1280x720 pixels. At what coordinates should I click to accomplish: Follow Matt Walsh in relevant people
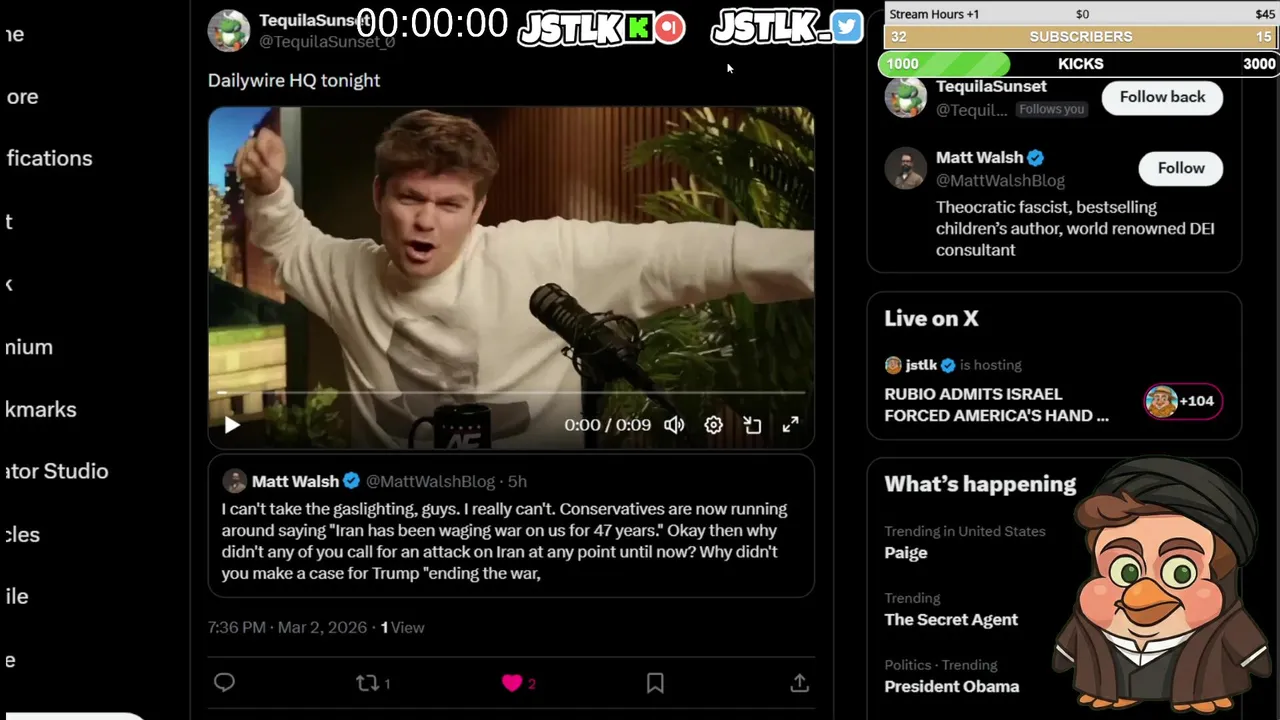click(1181, 168)
